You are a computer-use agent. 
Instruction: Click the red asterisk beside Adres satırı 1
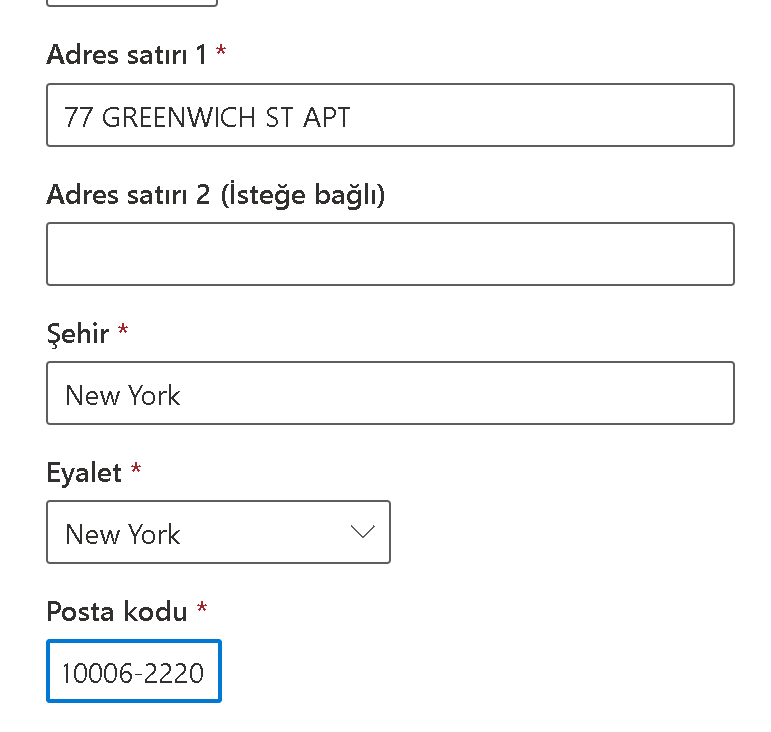point(221,53)
